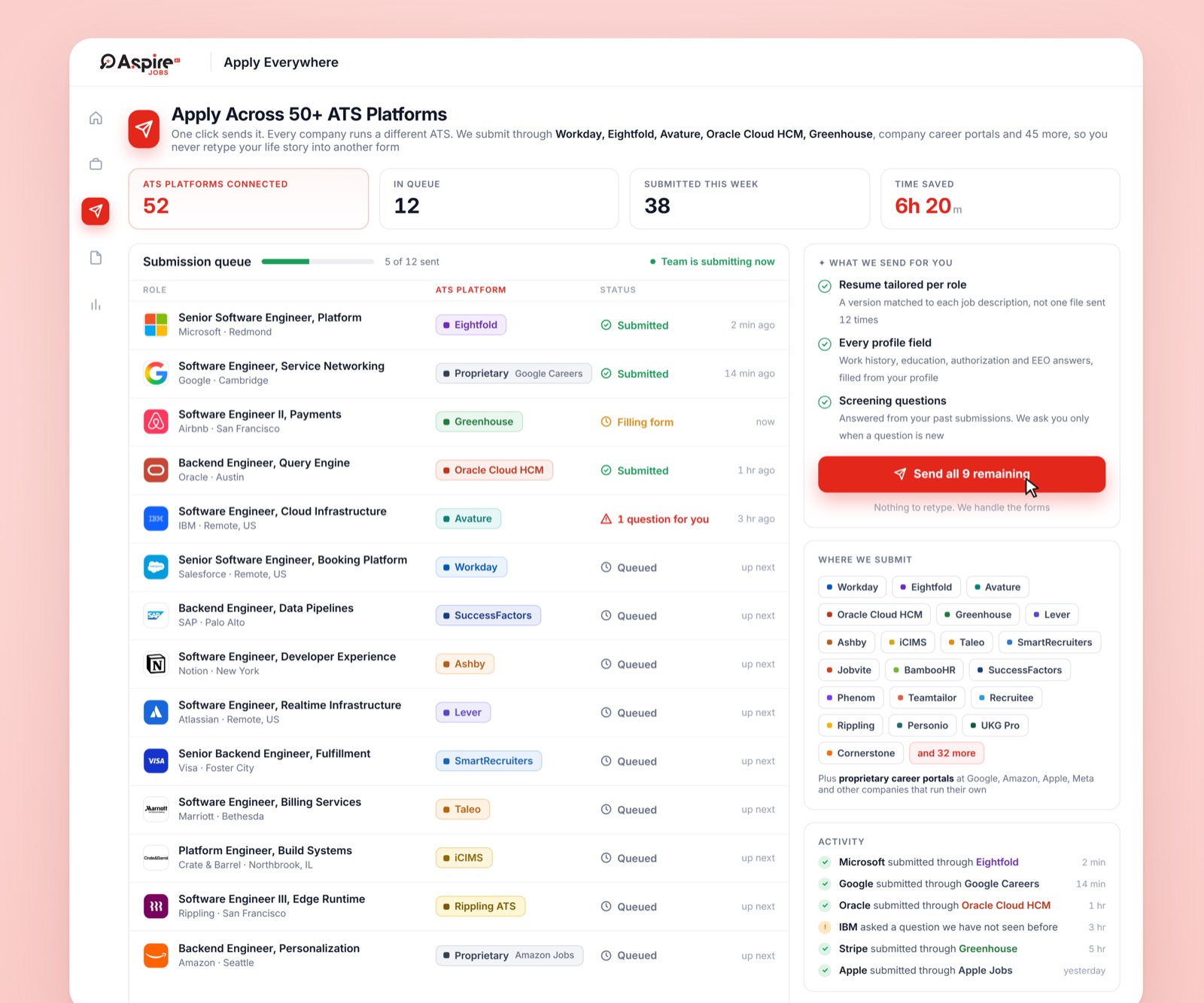Image resolution: width=1204 pixels, height=1003 pixels.
Task: Click the Amazon company logo
Action: point(156,956)
